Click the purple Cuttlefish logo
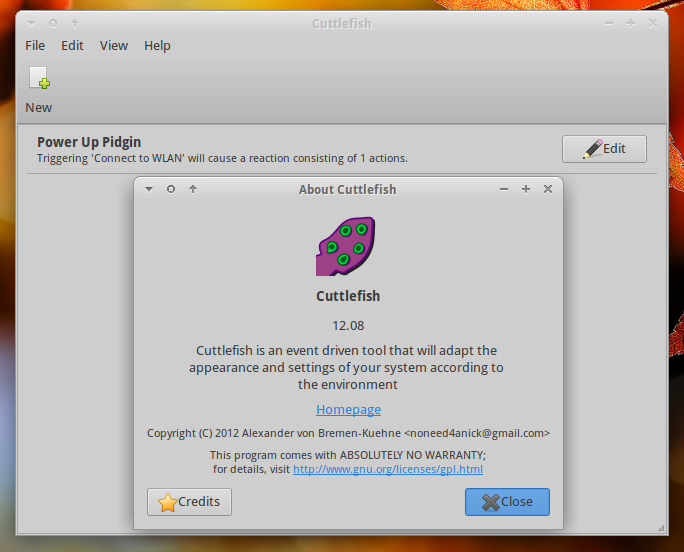Viewport: 684px width, 552px height. [345, 246]
